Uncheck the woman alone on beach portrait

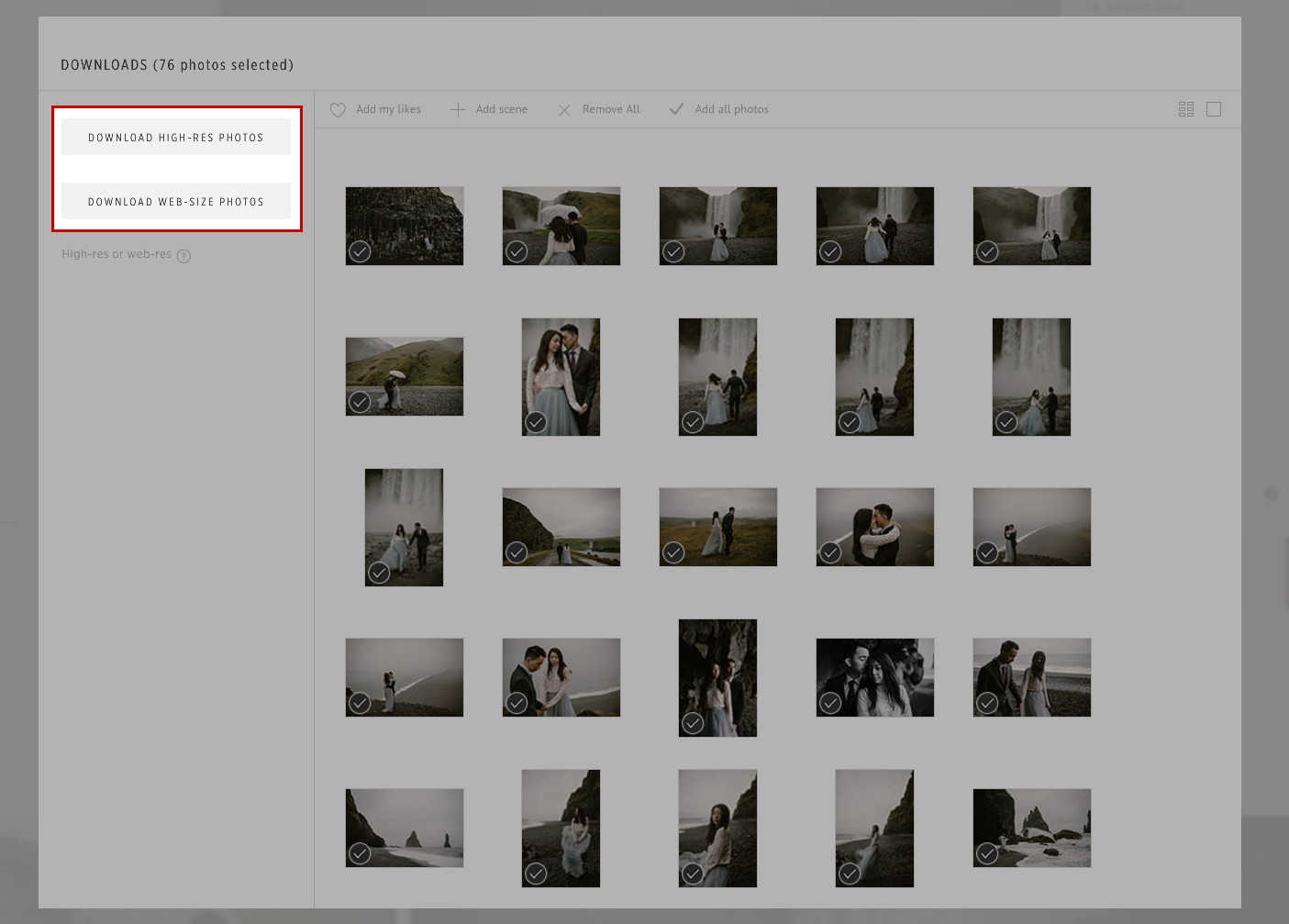click(693, 874)
